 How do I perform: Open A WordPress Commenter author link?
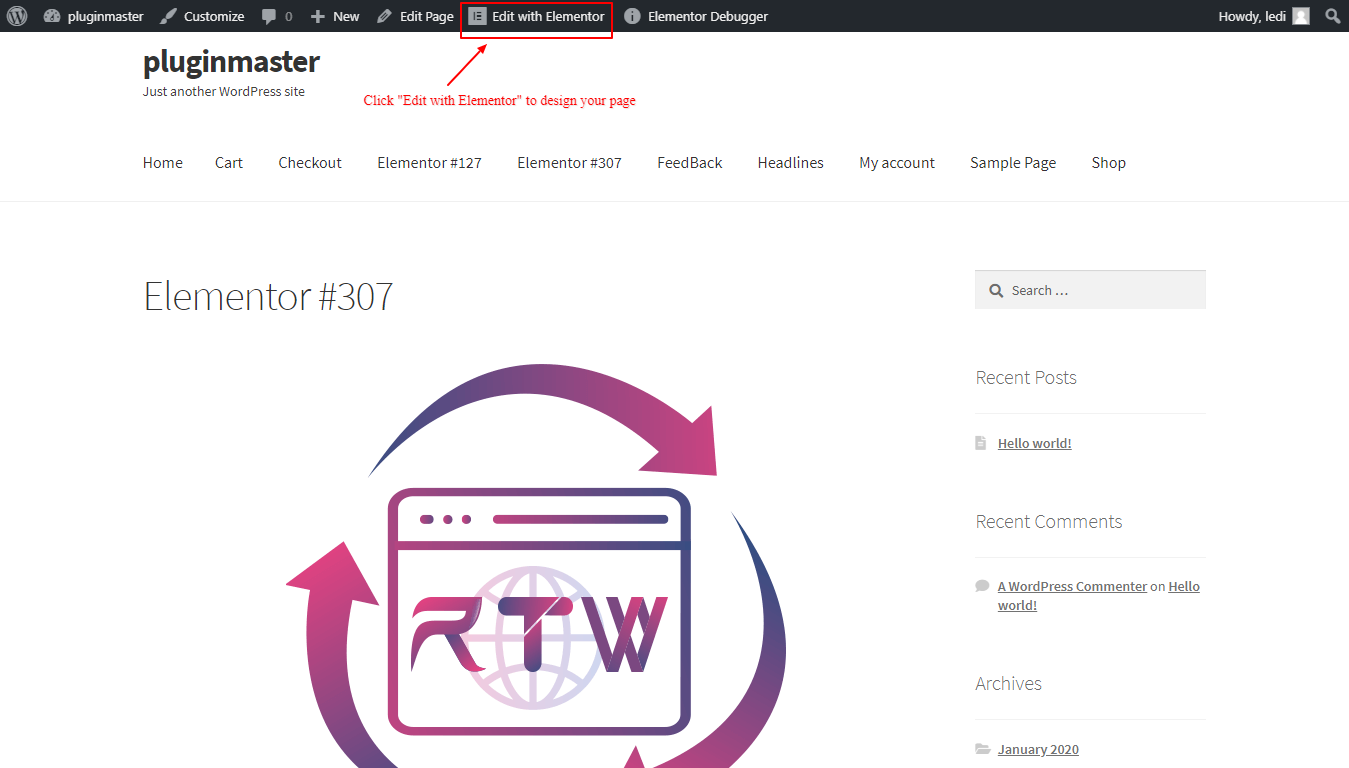(1072, 586)
